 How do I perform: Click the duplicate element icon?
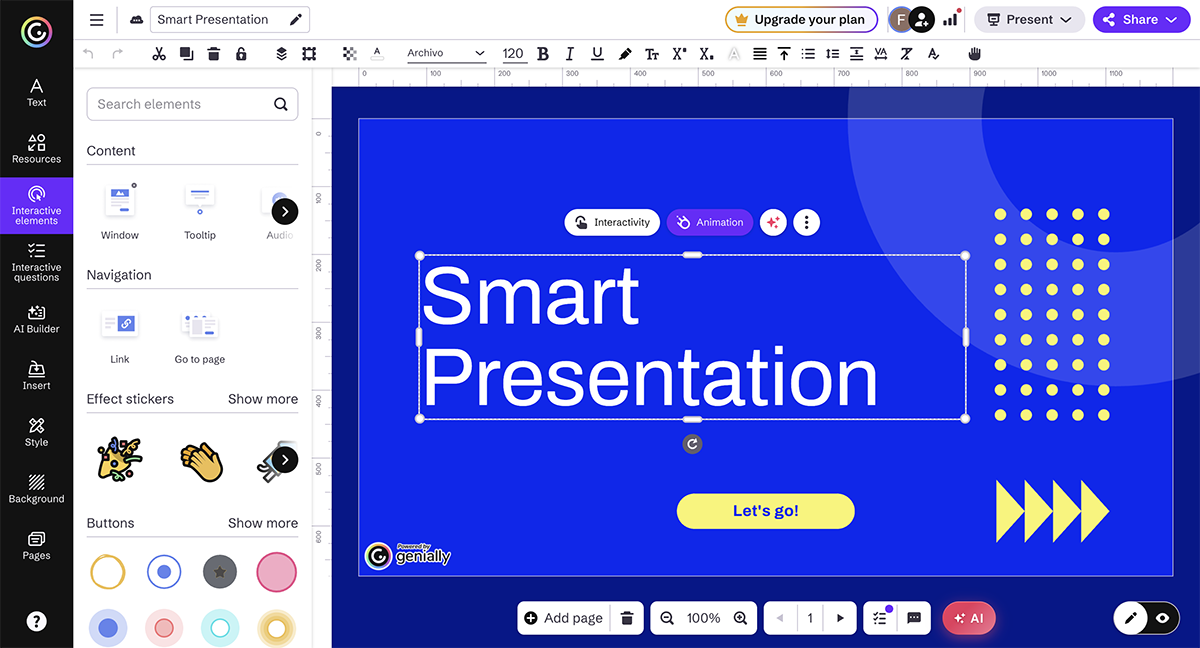point(186,54)
